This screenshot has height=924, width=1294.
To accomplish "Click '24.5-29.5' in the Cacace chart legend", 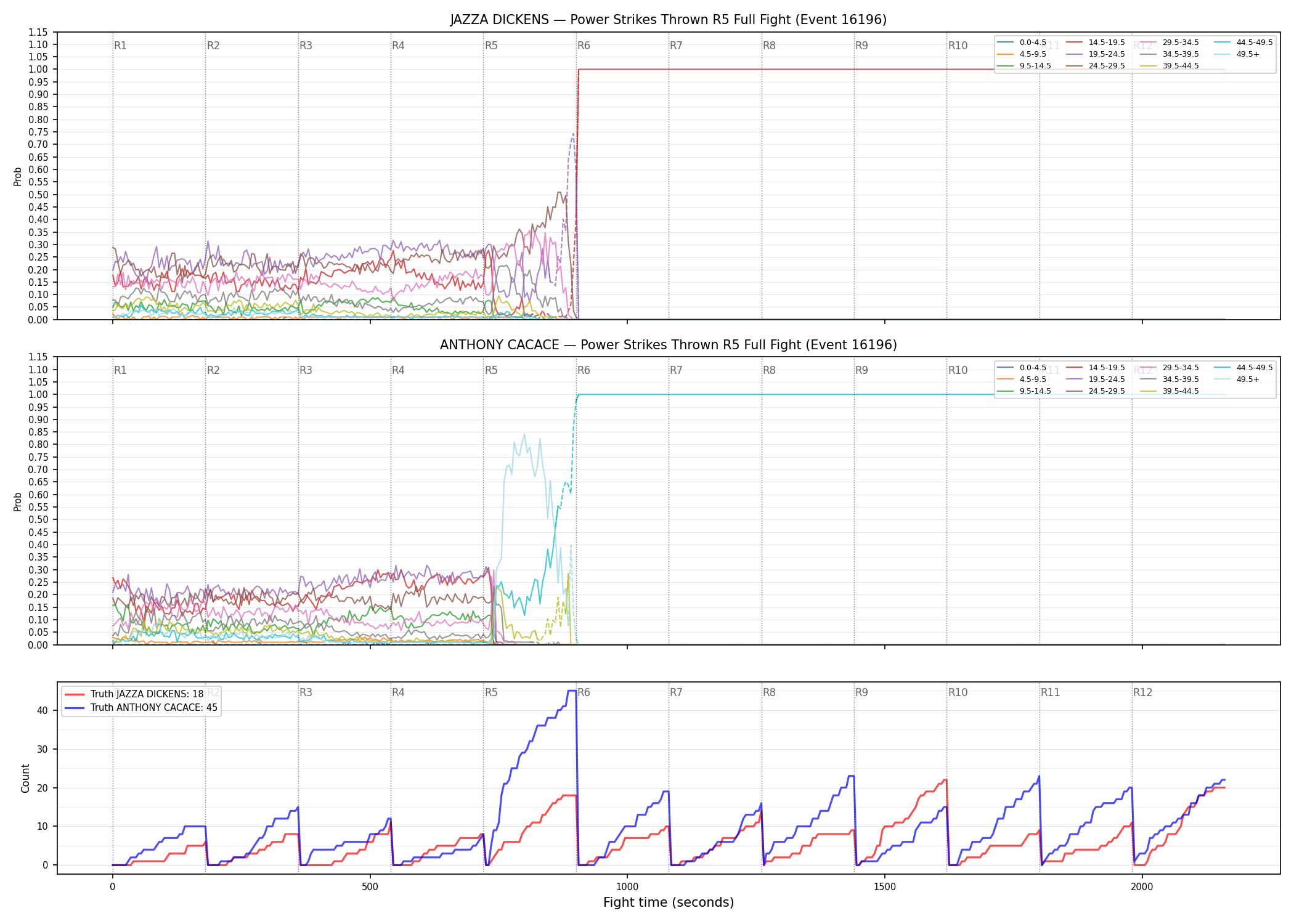I will click(x=1107, y=391).
